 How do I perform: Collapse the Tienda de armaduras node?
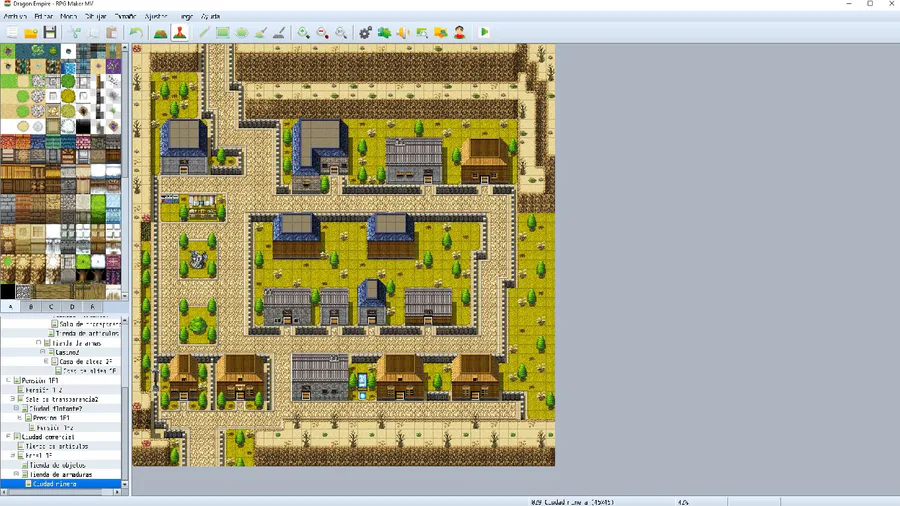[x=17, y=474]
